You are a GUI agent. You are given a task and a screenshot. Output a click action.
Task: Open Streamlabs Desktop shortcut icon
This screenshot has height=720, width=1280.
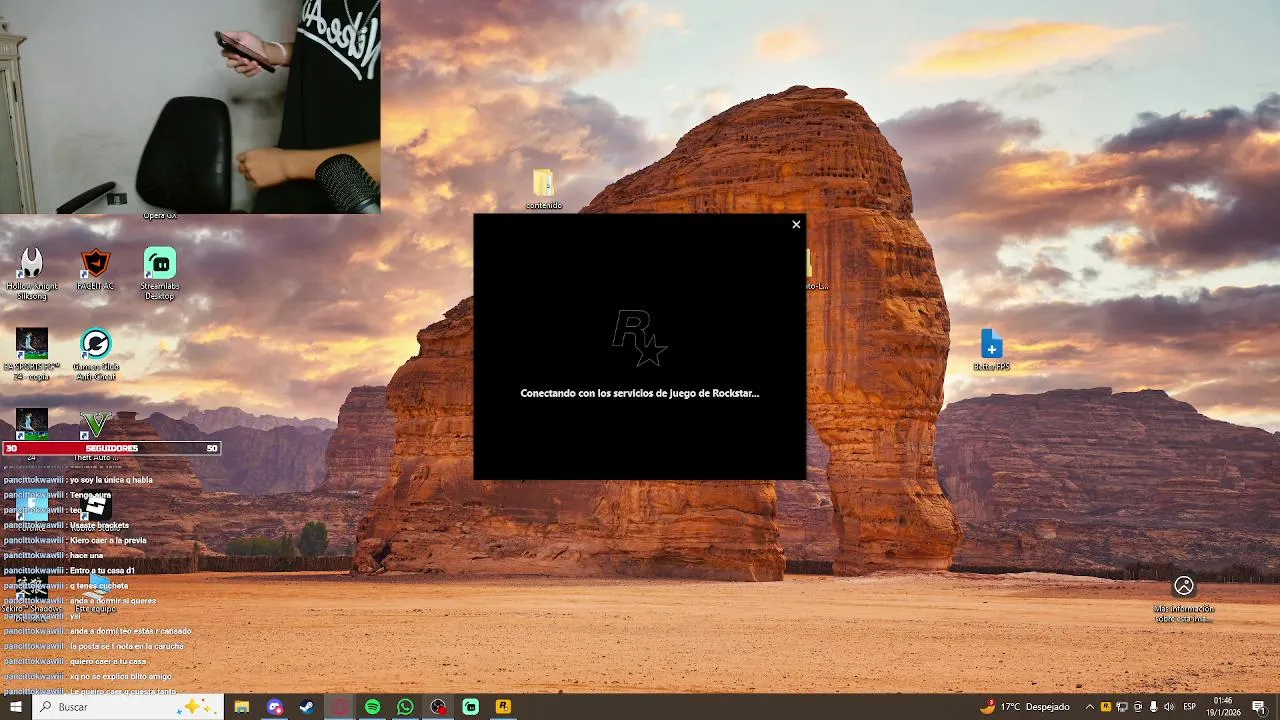[159, 273]
